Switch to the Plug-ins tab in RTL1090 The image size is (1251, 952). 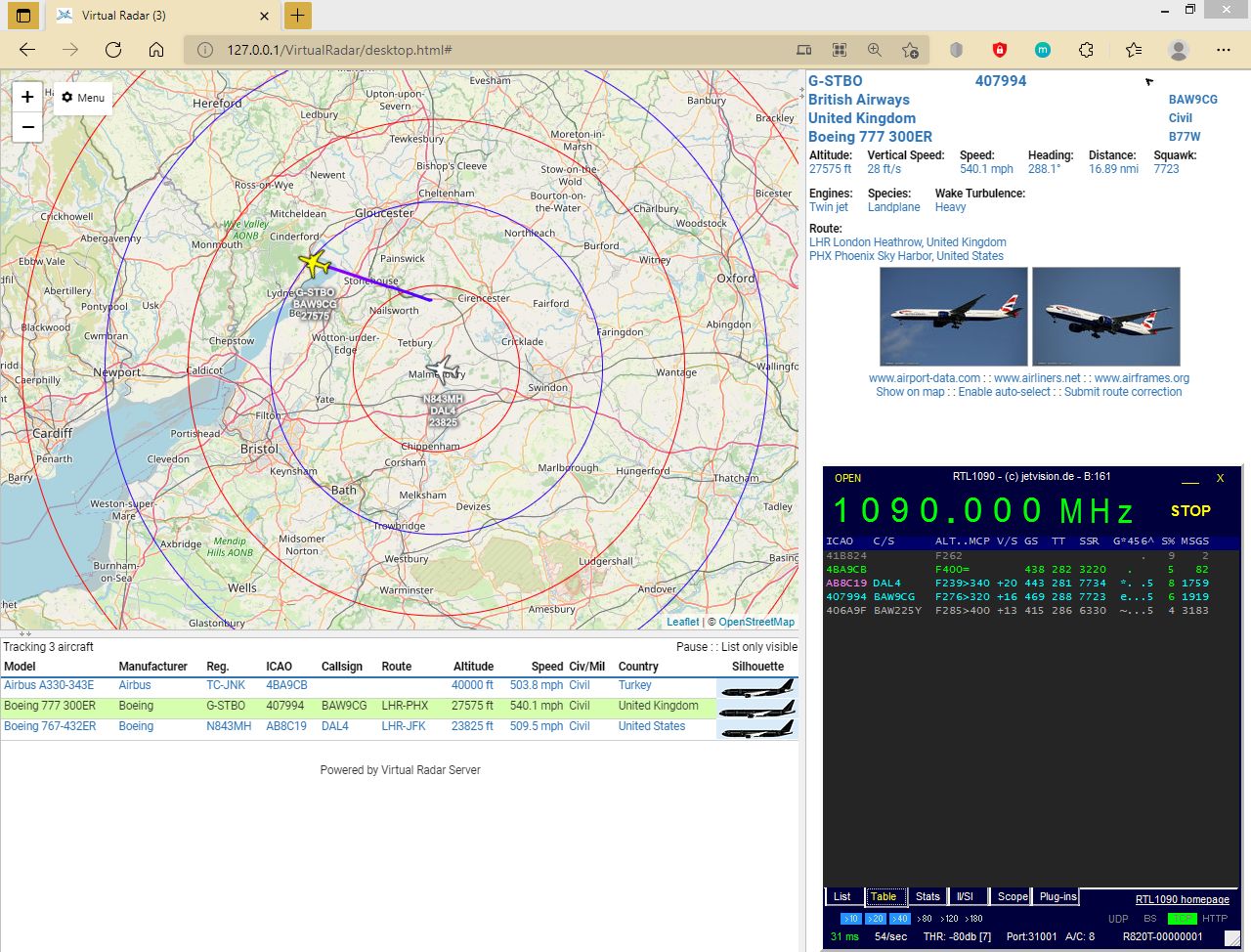[x=1057, y=896]
